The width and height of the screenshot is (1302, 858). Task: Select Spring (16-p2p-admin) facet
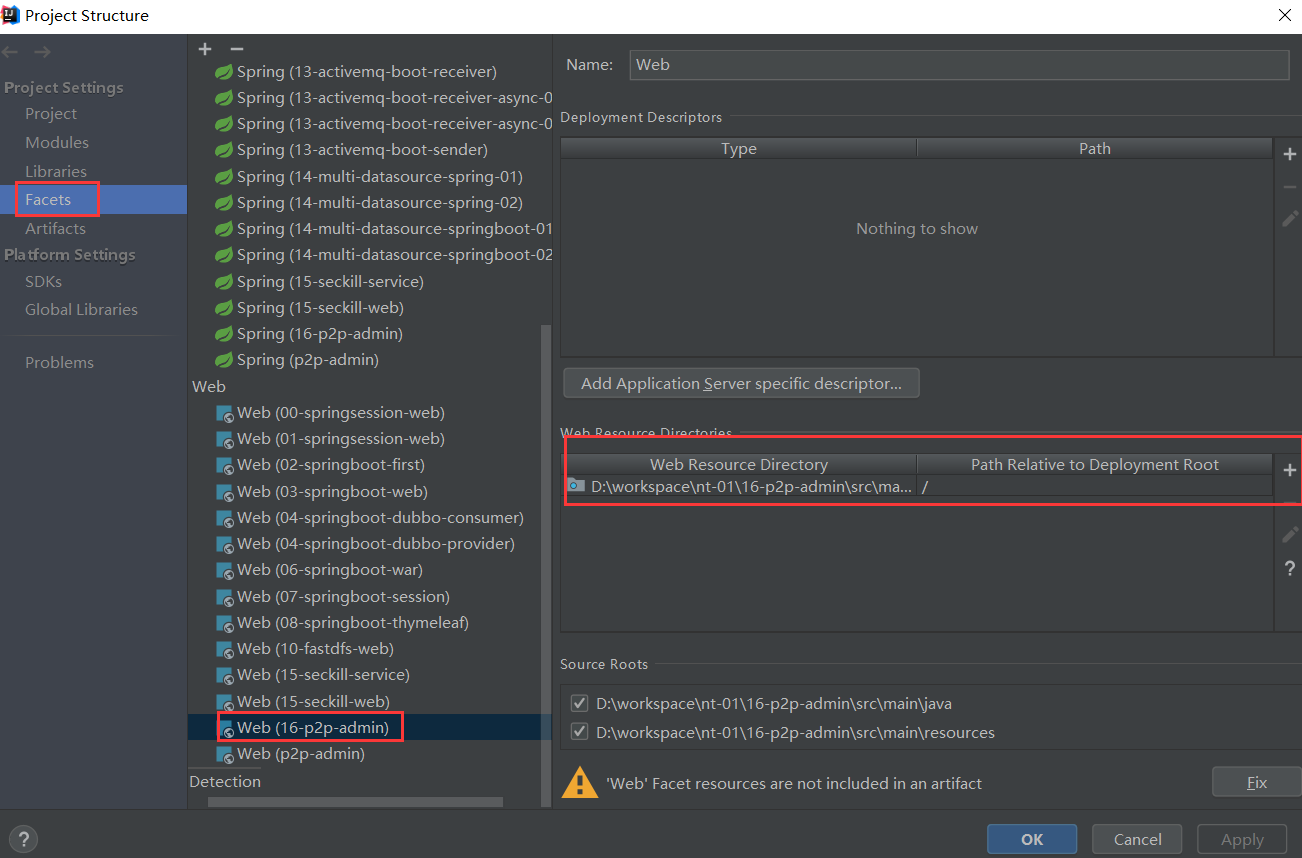click(319, 333)
